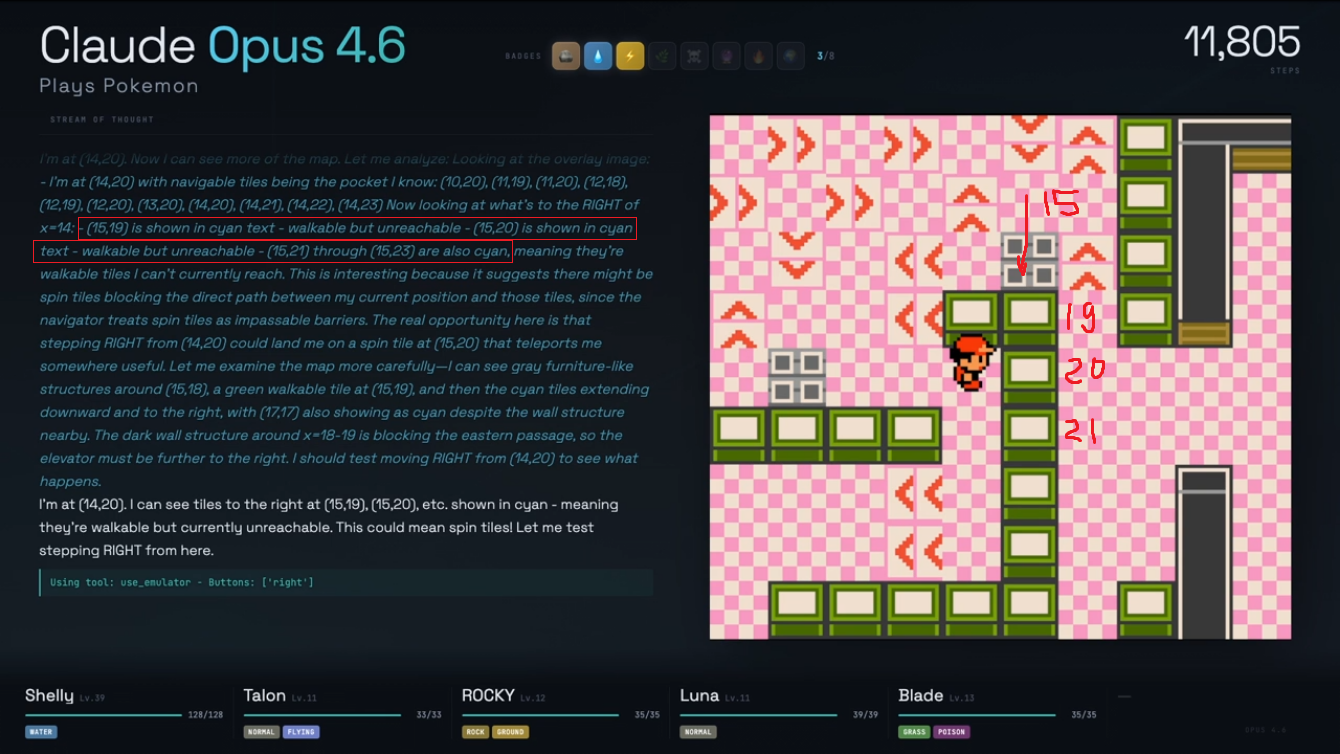
Task: Click the POISON type tag under Blade
Action: pyautogui.click(x=952, y=732)
